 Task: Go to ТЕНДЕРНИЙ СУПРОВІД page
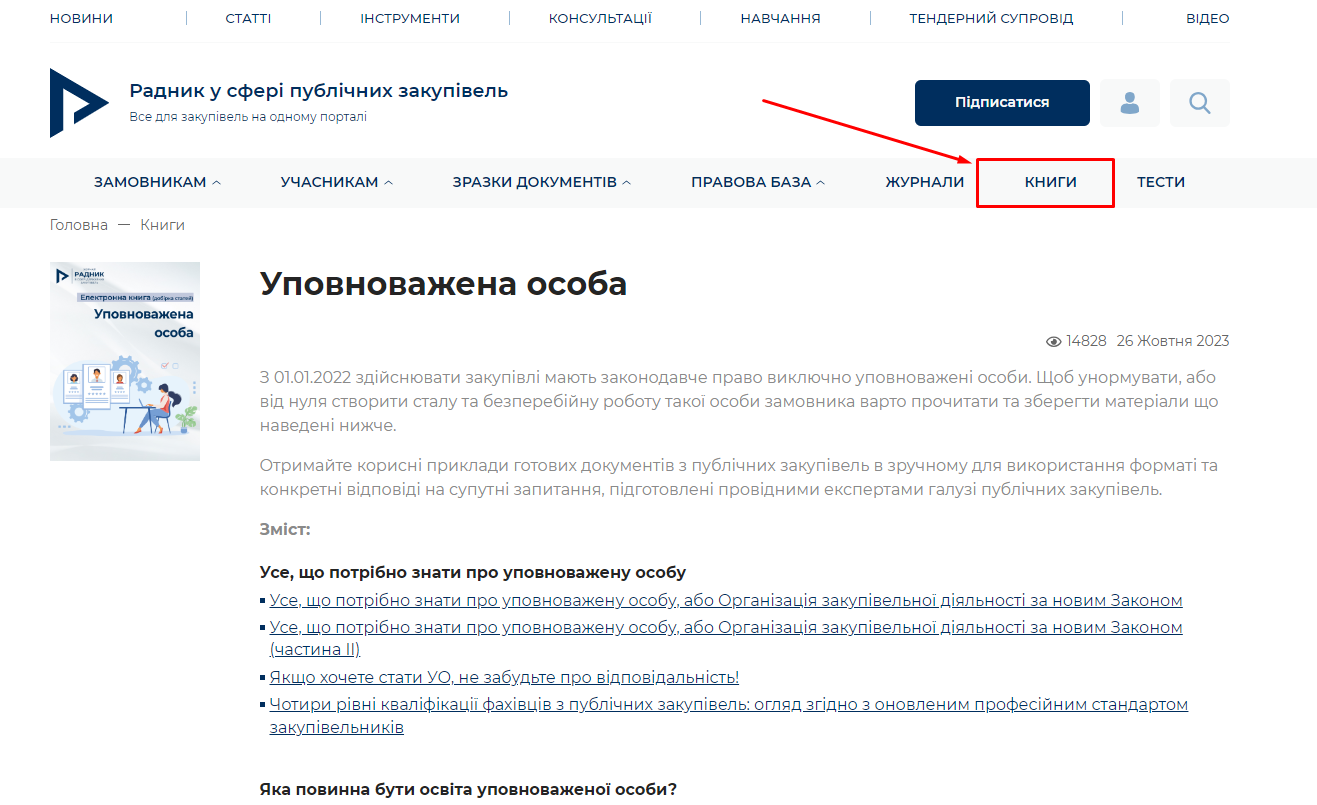(x=990, y=18)
